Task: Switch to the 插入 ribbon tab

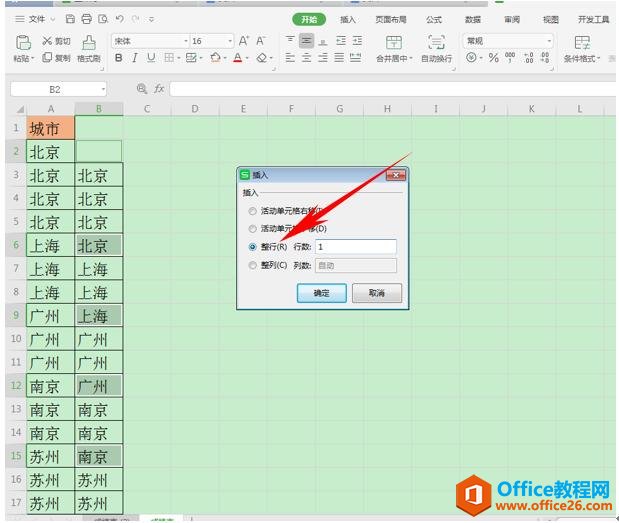Action: click(348, 19)
